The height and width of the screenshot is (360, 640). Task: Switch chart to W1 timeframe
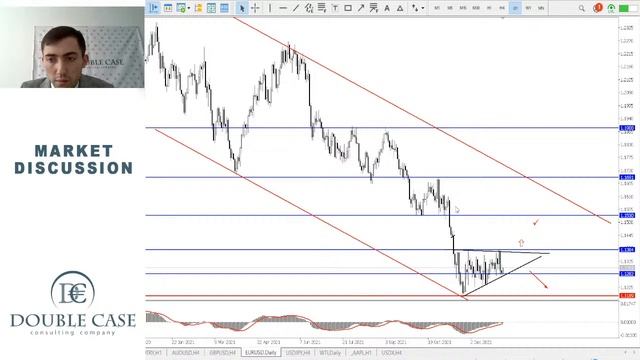[528, 8]
